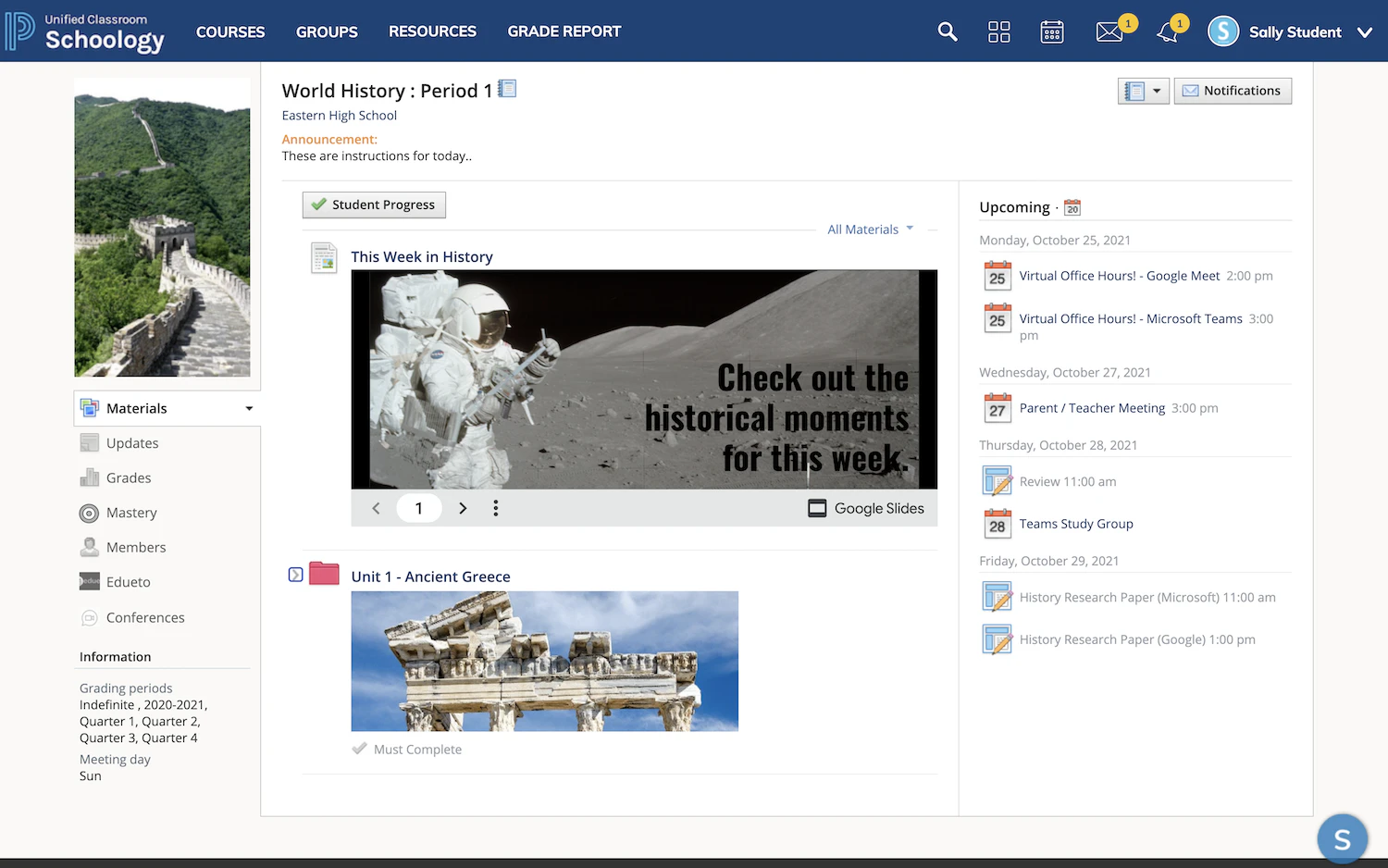Open the Conferences sidebar section

pyautogui.click(x=146, y=617)
